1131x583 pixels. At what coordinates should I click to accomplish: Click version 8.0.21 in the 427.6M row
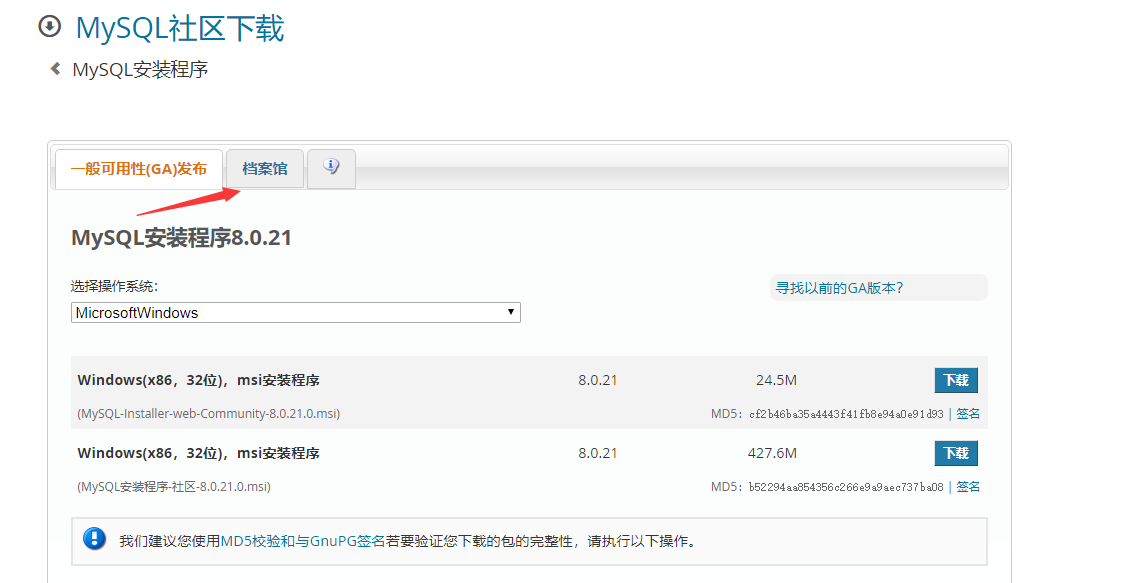click(x=597, y=453)
